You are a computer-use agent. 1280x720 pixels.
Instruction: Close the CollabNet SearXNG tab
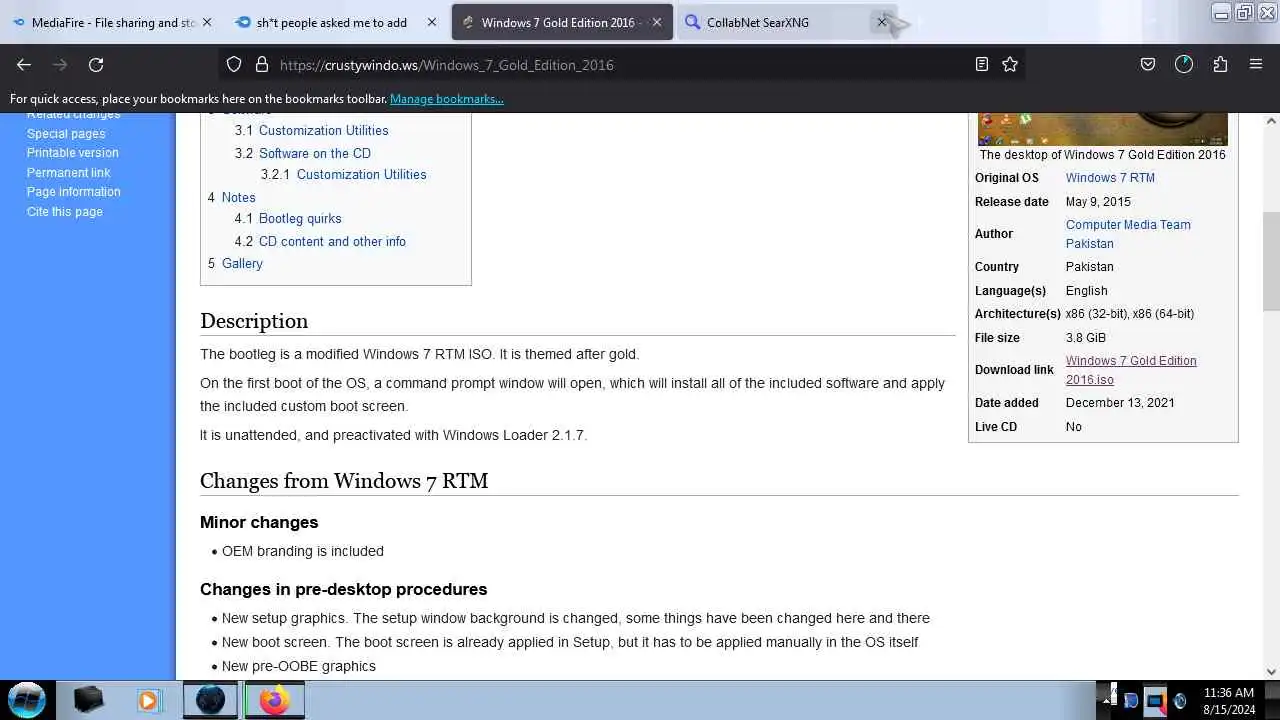(882, 22)
